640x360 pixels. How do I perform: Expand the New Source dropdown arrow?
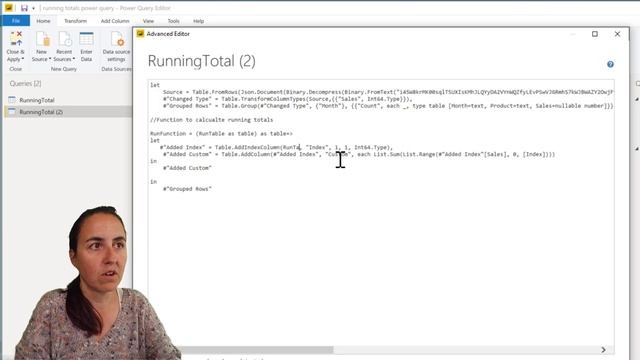click(50, 59)
